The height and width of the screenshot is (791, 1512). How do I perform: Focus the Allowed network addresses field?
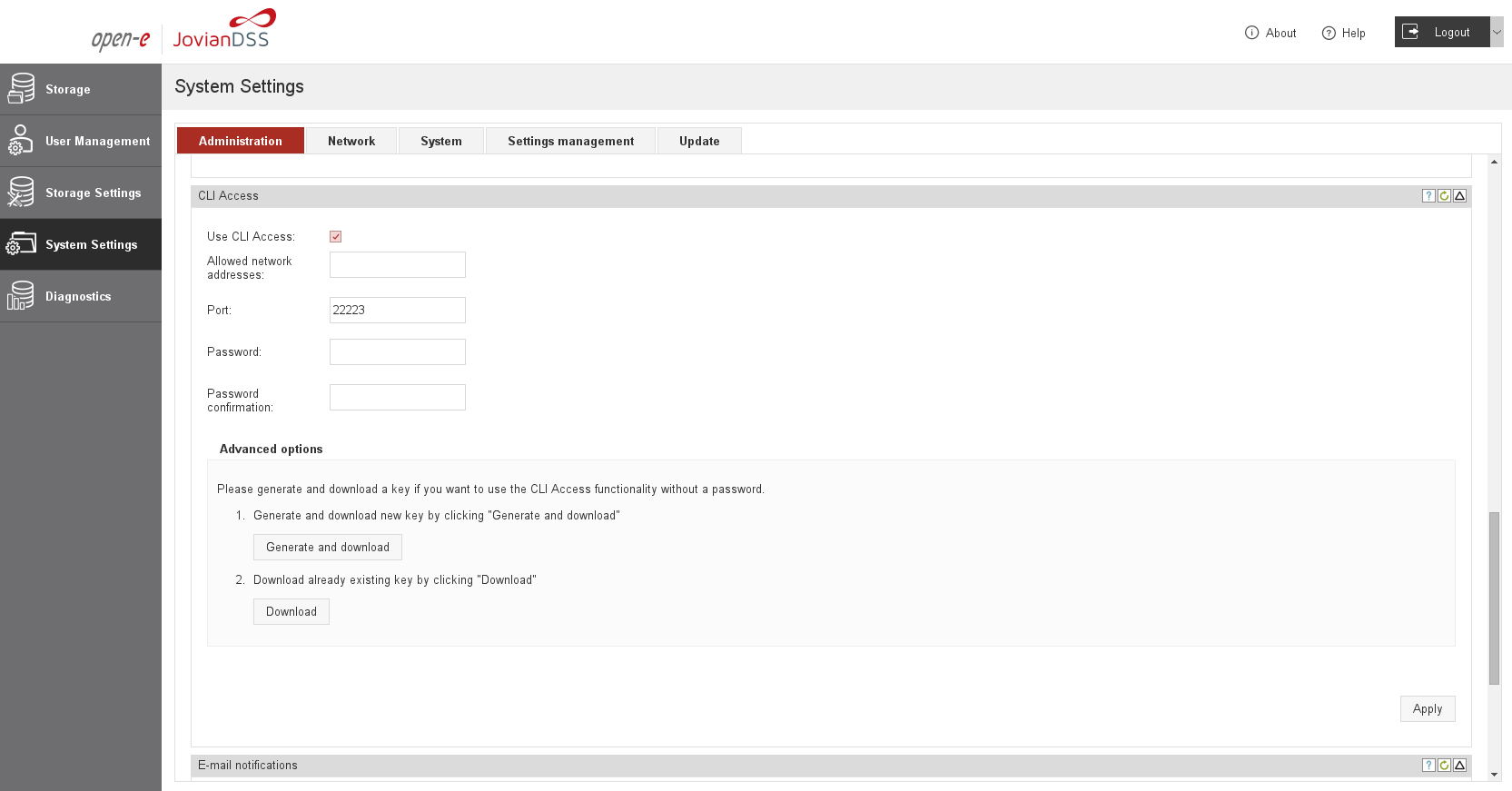[x=397, y=265]
